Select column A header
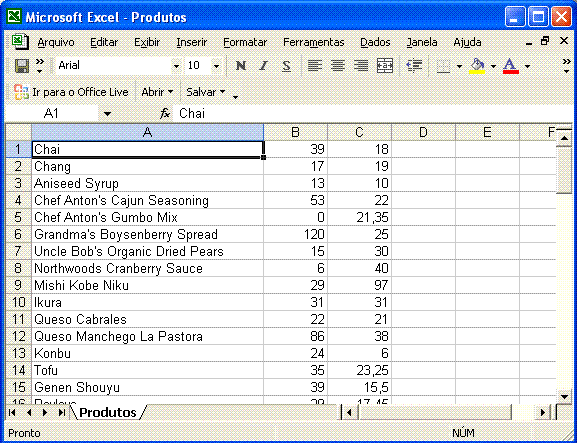Screen dimensions: 578x445 (x=147, y=132)
